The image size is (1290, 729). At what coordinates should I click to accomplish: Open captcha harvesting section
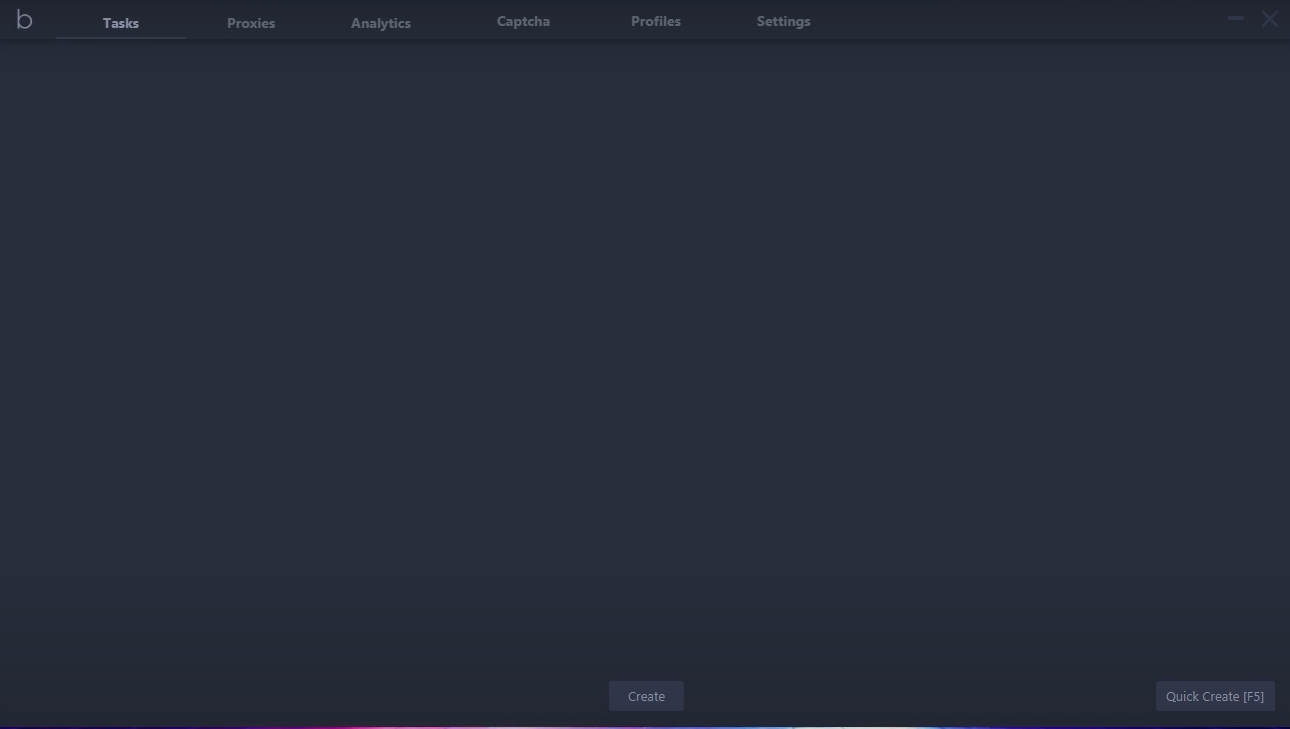click(523, 20)
